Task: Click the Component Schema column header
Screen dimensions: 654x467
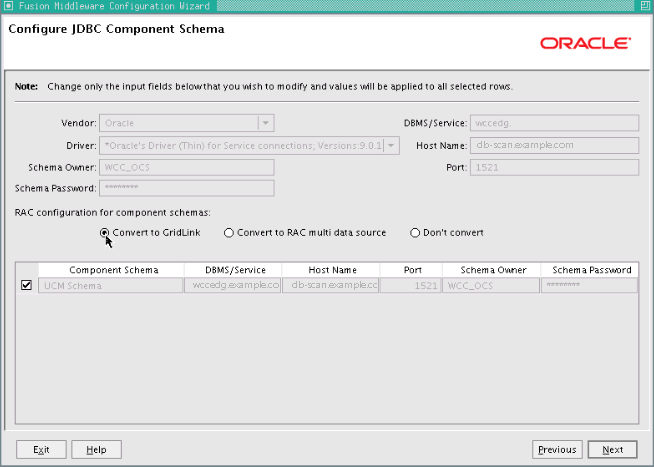Action: [x=111, y=270]
